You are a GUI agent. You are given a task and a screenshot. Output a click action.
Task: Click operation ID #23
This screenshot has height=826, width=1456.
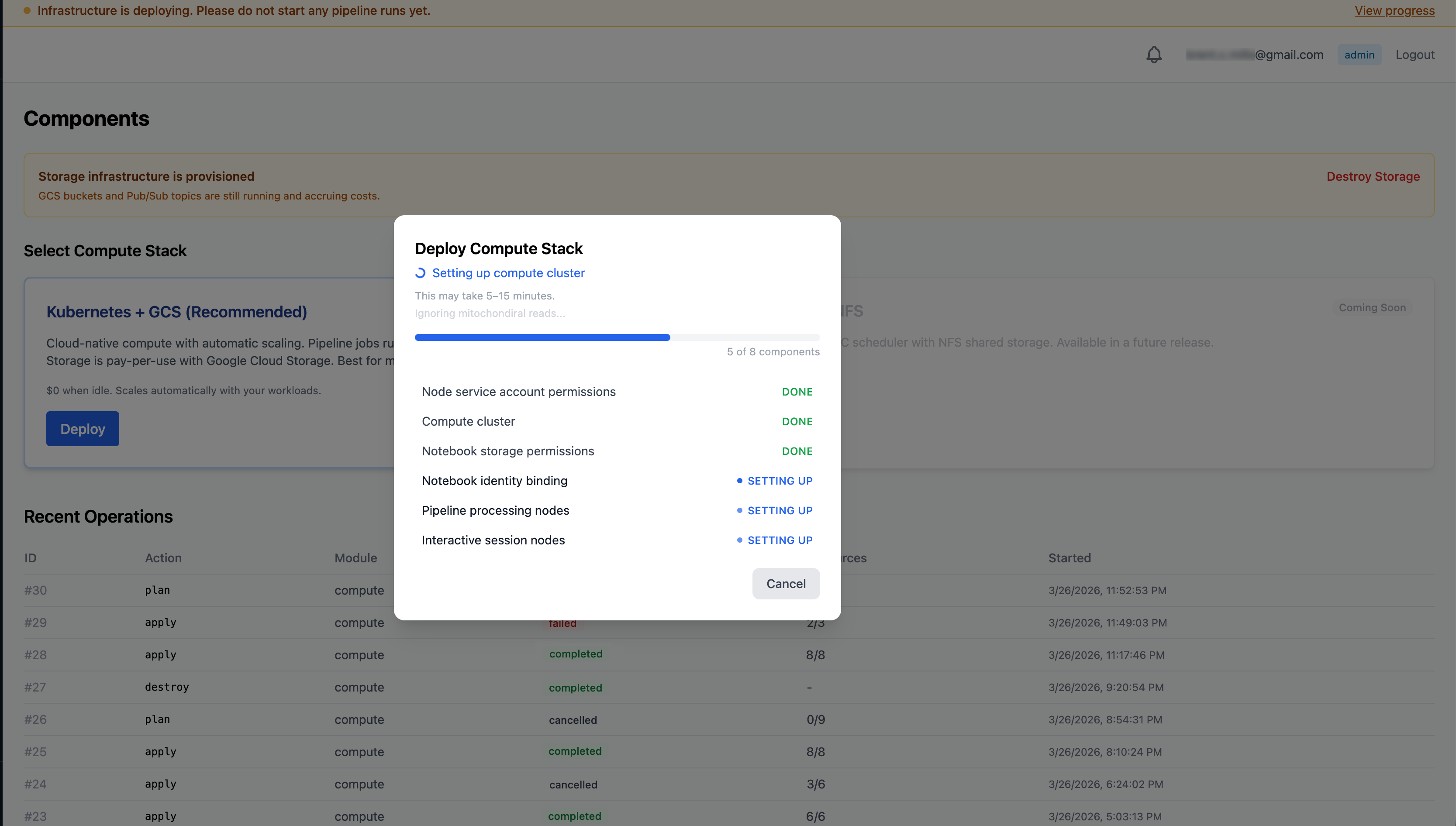tap(35, 816)
